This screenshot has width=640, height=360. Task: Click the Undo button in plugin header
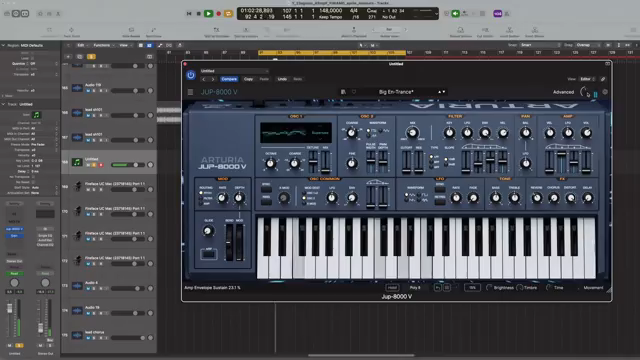282,79
